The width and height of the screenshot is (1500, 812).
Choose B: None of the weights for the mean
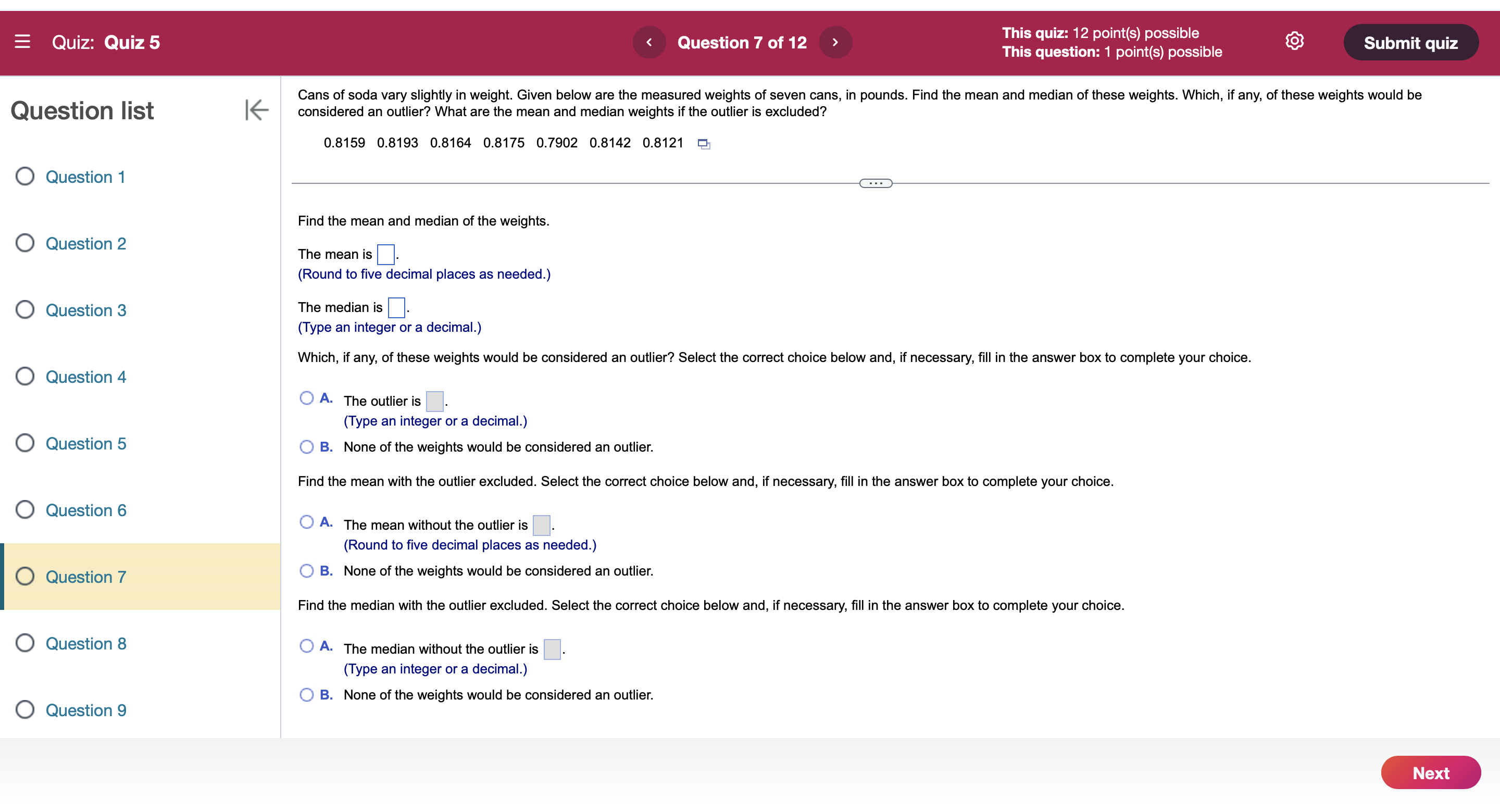pos(306,571)
